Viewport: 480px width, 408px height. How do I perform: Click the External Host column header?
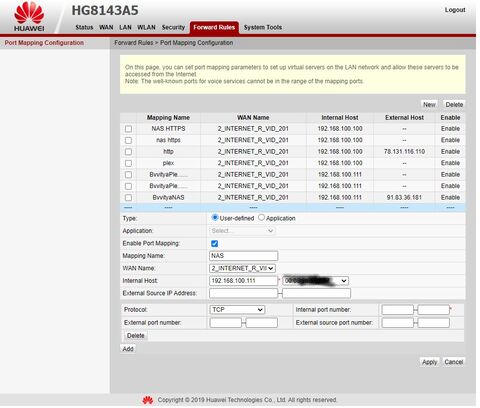(404, 118)
